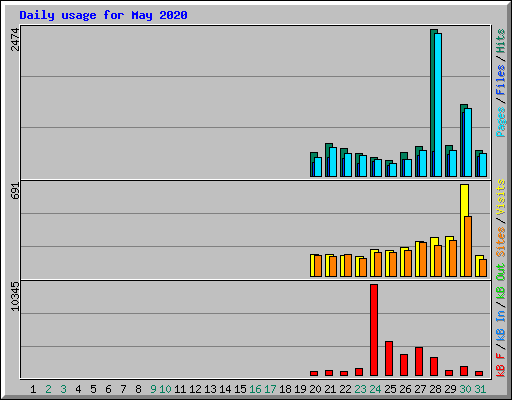This screenshot has height=400, width=512.
Task: Select day 29 on the x-axis
Action: tap(450, 389)
